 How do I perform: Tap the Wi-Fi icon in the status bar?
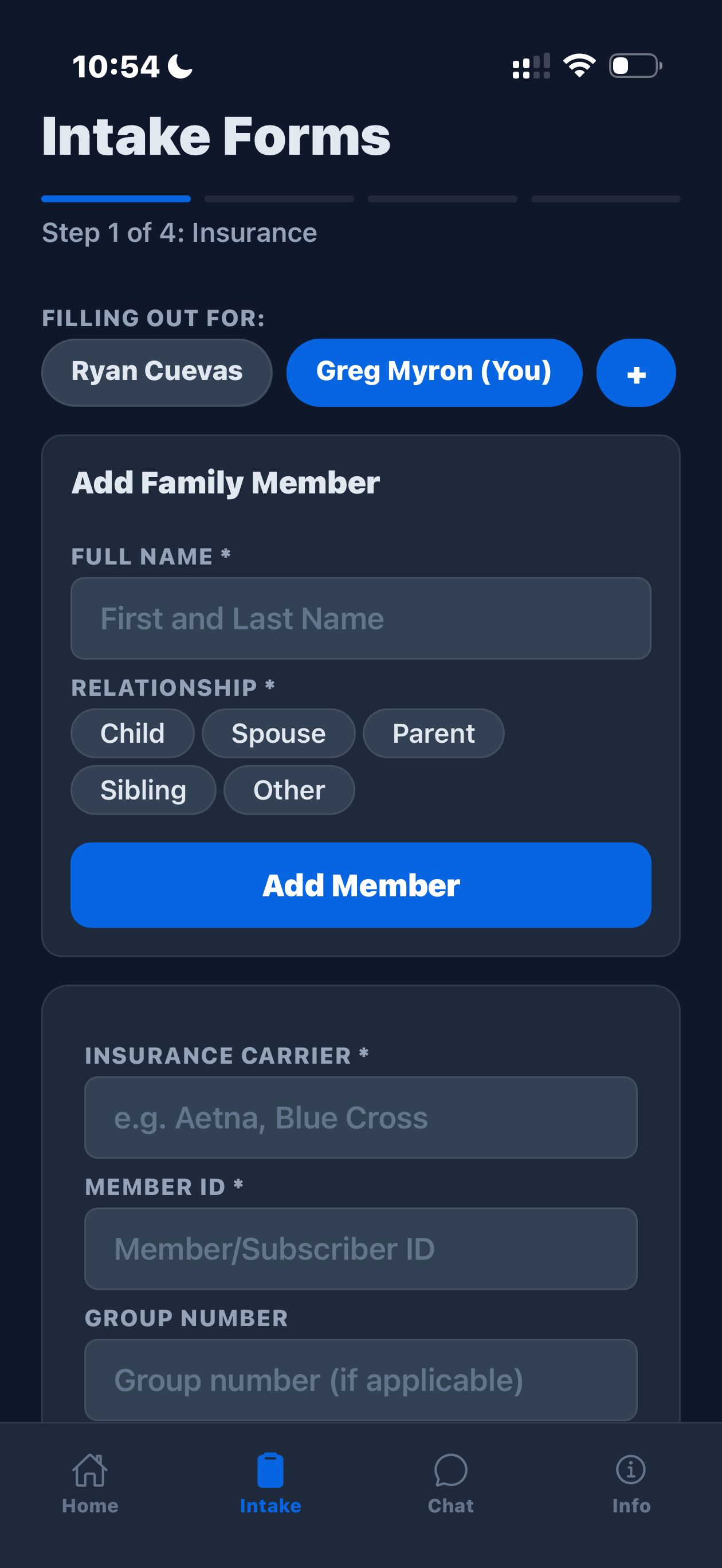pyautogui.click(x=579, y=65)
